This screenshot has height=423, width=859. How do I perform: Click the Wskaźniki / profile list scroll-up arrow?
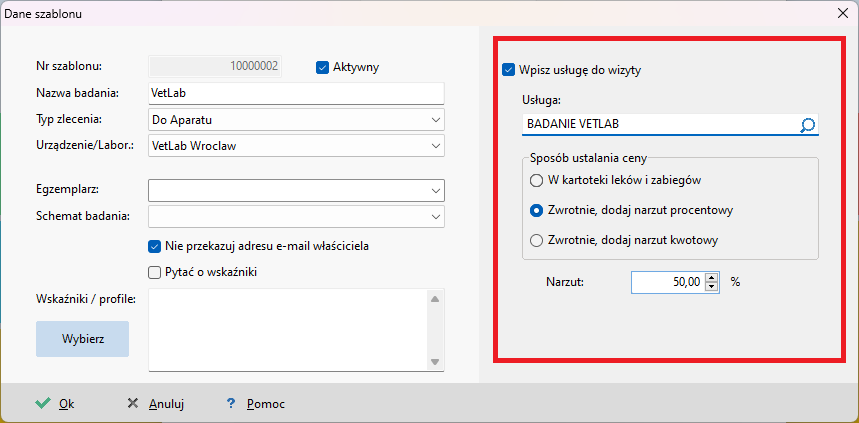click(435, 299)
